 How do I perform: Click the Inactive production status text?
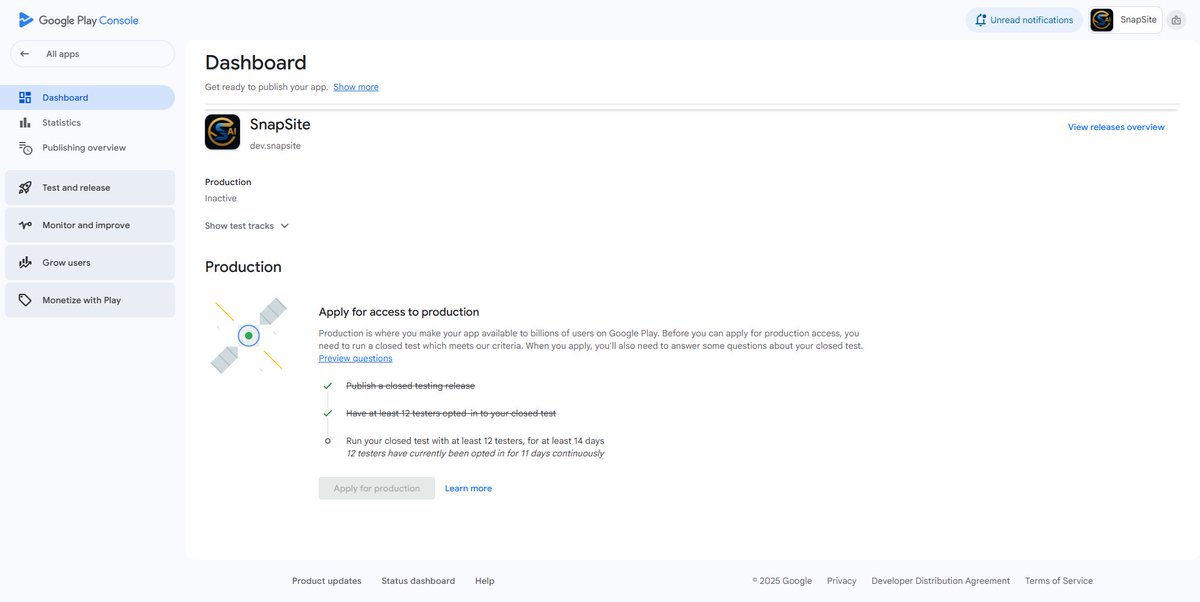point(221,198)
